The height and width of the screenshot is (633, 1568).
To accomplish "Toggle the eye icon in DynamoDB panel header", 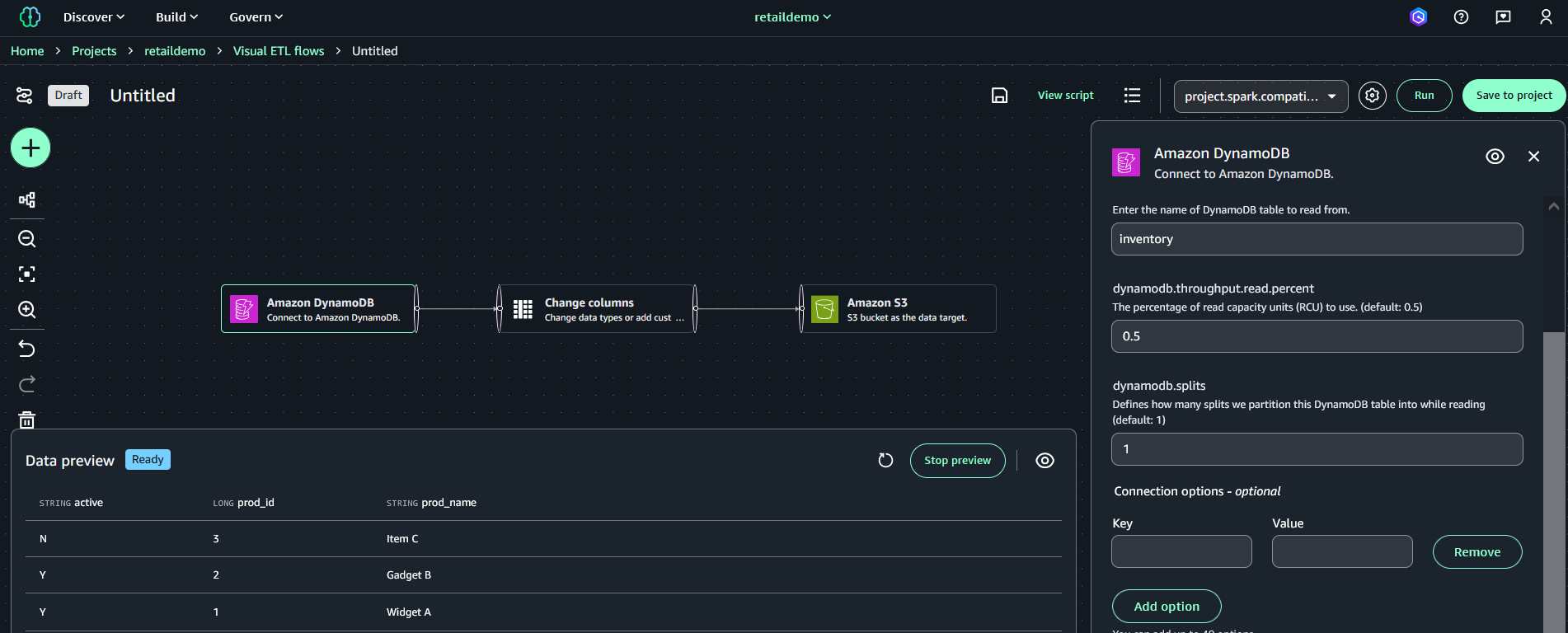I will pyautogui.click(x=1495, y=157).
